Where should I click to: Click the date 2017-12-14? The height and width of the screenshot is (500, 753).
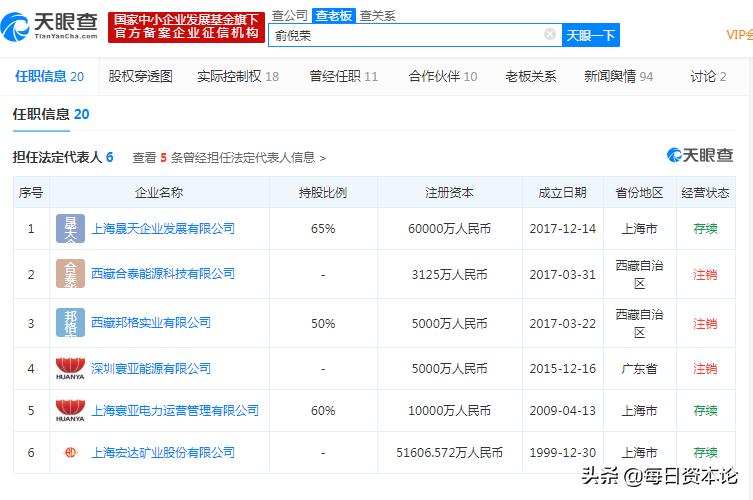point(562,229)
